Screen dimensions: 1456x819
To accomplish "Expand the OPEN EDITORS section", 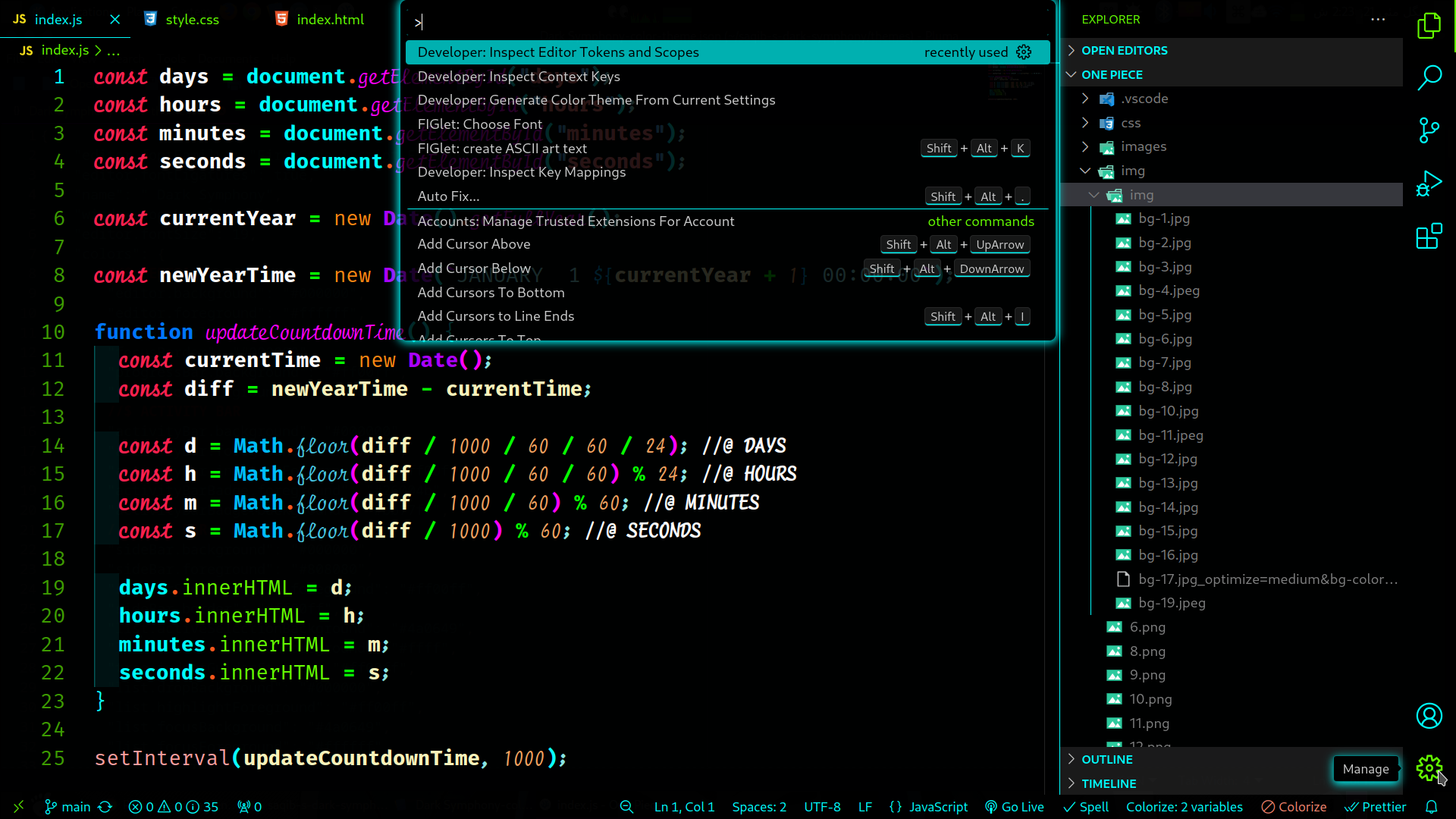I will 1124,51.
